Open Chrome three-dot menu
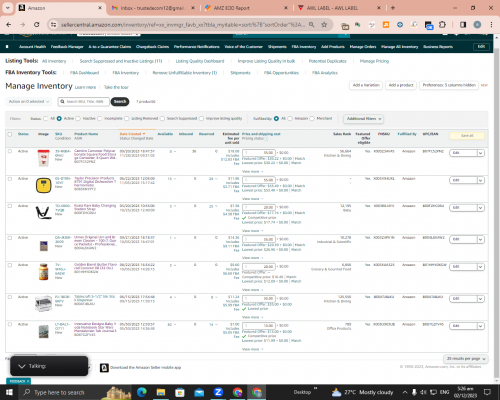This screenshot has height=400, width=500. [x=491, y=25]
